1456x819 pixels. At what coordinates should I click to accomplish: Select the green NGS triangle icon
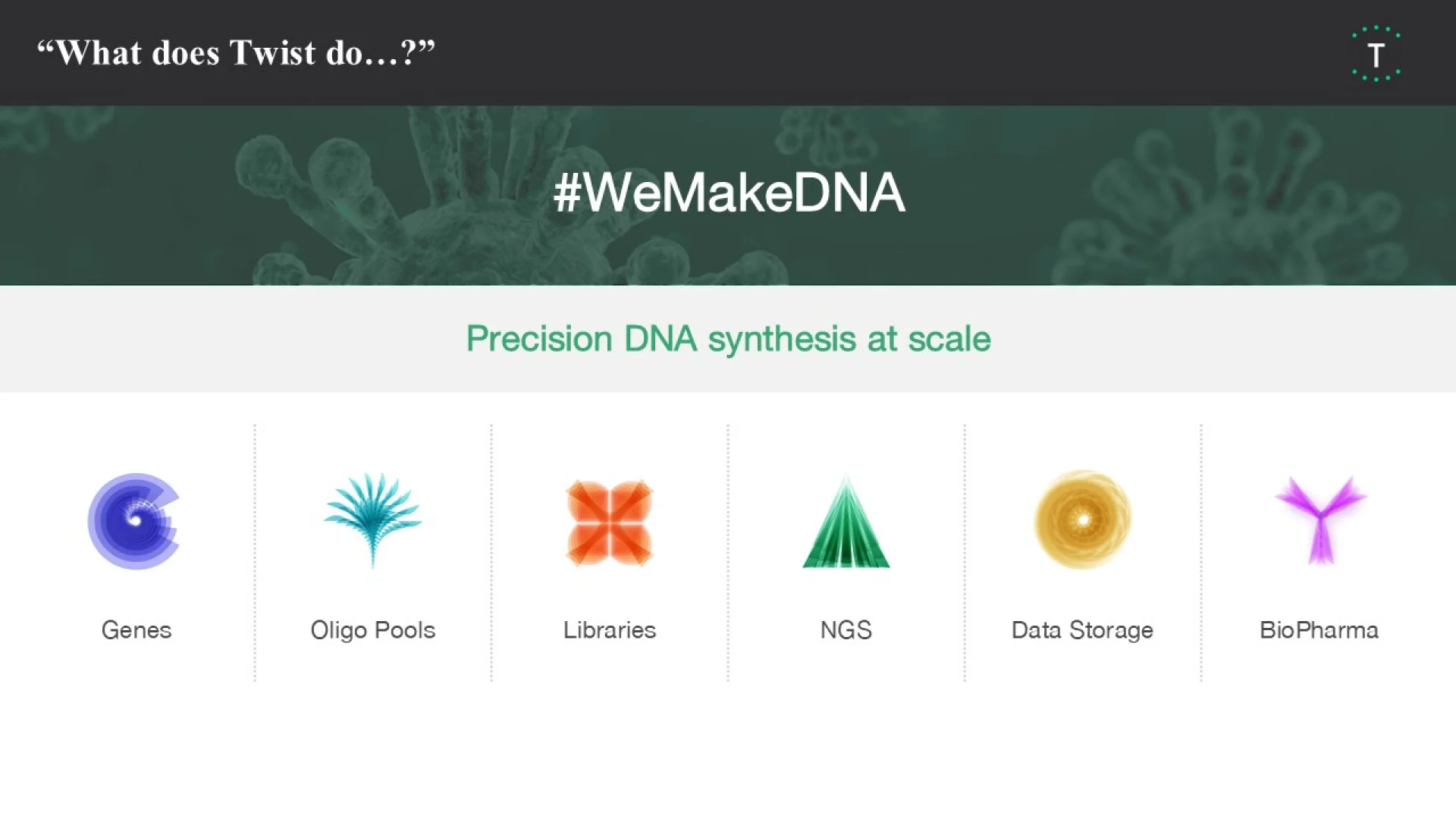pos(846,522)
